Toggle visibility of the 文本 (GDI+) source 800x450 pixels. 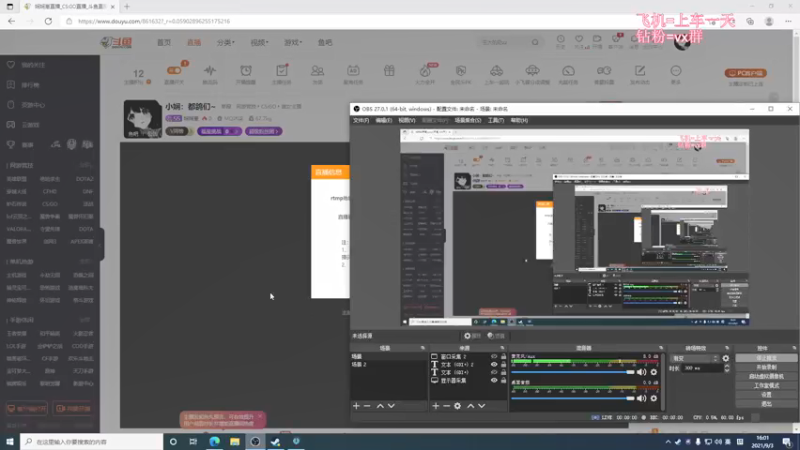[x=493, y=372]
